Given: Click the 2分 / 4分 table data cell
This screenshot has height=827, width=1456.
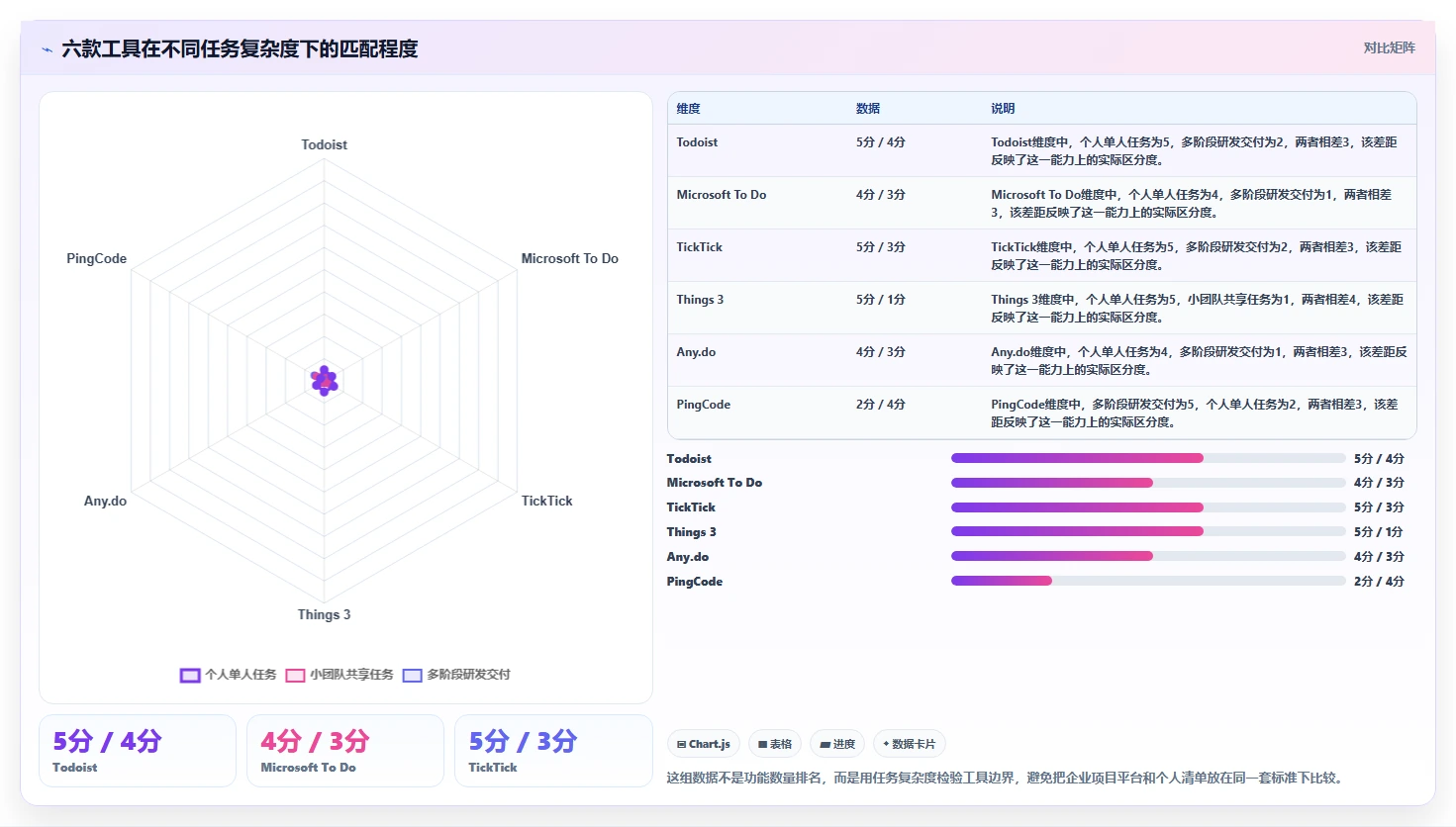Looking at the screenshot, I should [x=881, y=405].
